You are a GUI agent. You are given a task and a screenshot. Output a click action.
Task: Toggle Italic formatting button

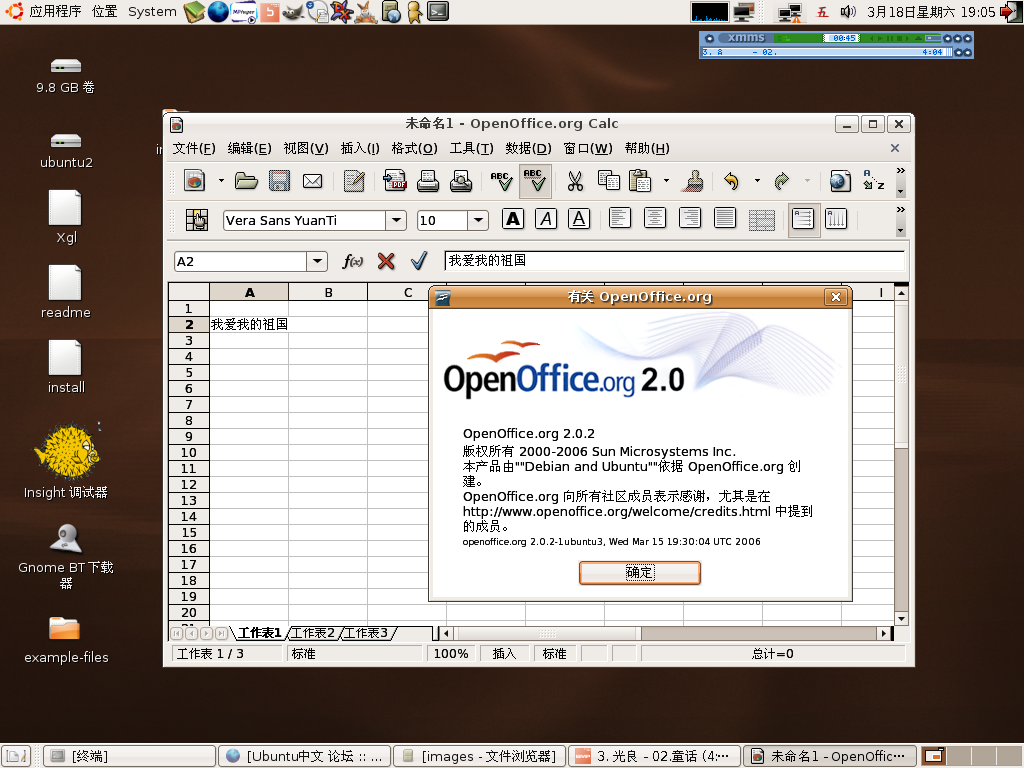click(546, 219)
